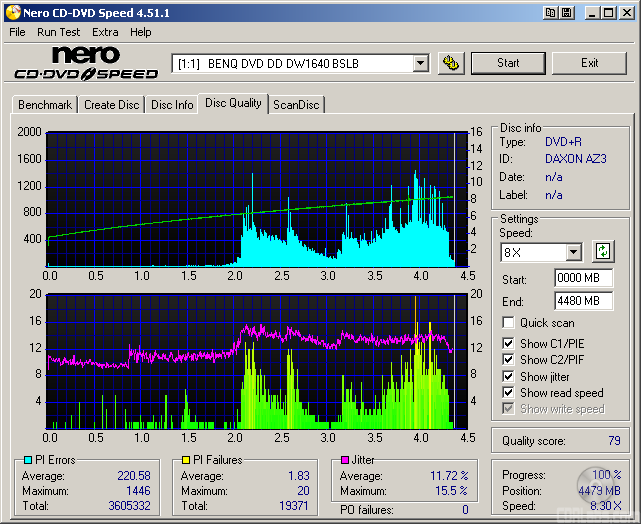Open the Extra menu

pos(105,32)
